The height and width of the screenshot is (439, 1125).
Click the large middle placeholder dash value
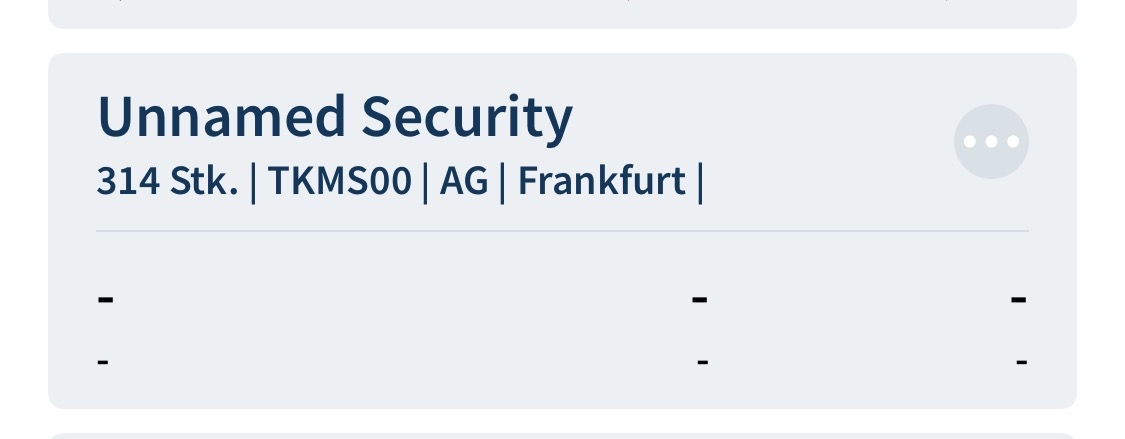tap(700, 298)
